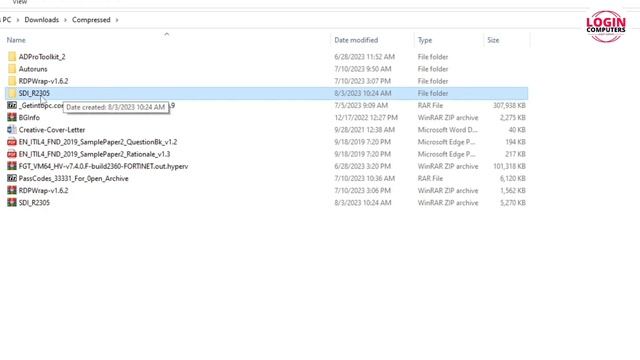
Task: Expand the chevron after Downloads breadcrumb
Action: [x=65, y=20]
